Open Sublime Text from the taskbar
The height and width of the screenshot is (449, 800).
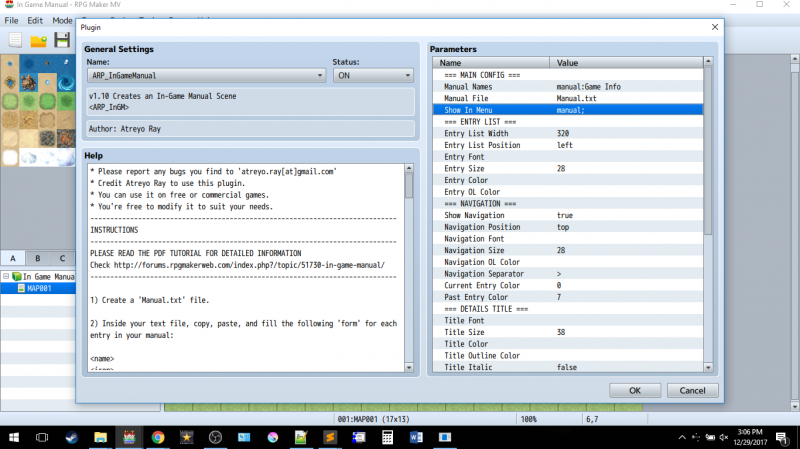pyautogui.click(x=330, y=437)
